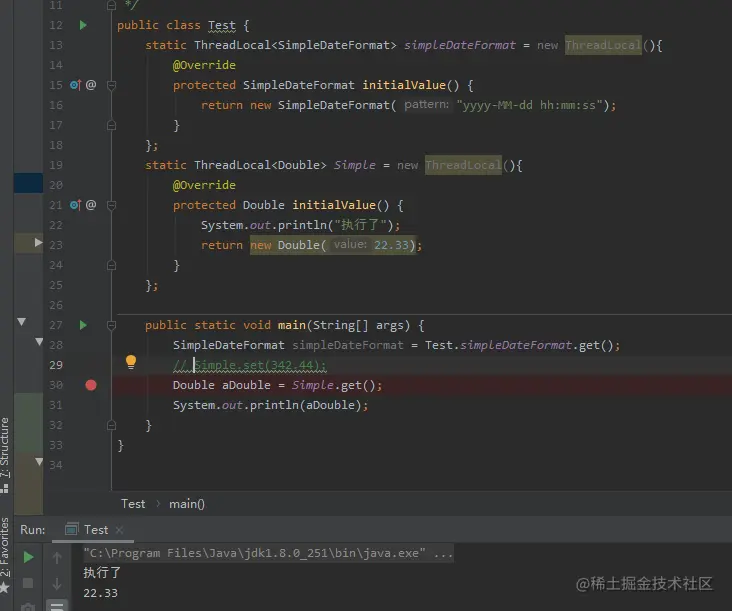The height and width of the screenshot is (611, 732).
Task: Click field name Simple on line 19
Action: (x=354, y=165)
